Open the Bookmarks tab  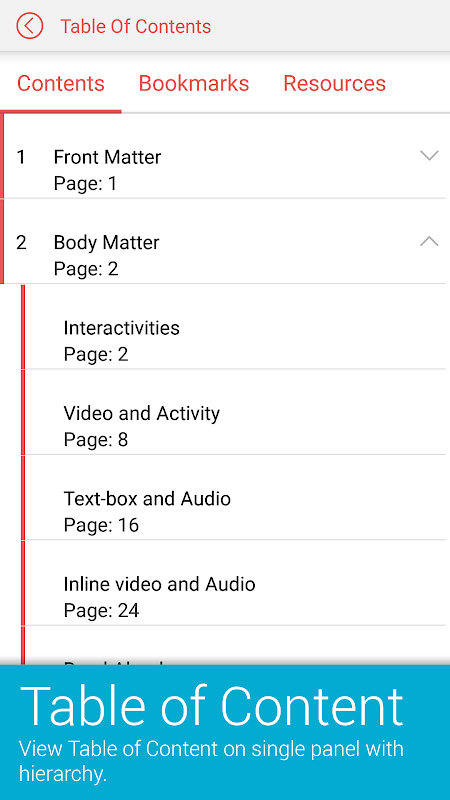coord(194,83)
